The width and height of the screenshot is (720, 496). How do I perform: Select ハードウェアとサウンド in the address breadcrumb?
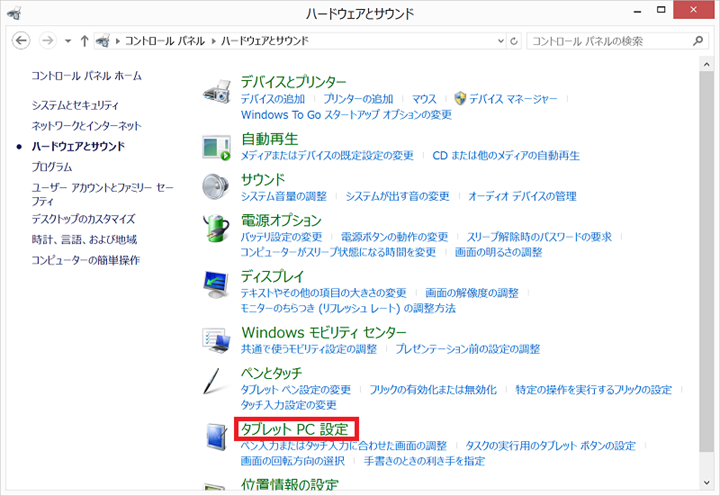(x=265, y=41)
